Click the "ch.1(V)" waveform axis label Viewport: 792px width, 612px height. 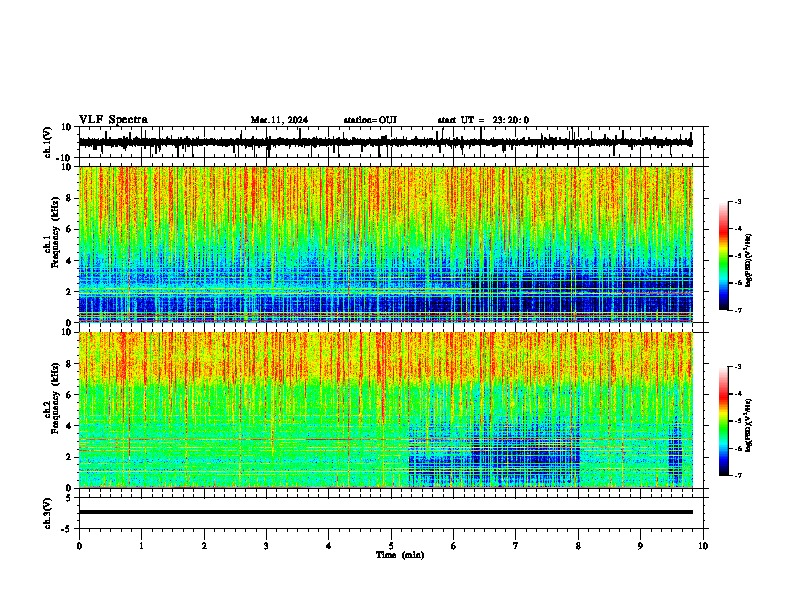[x=48, y=142]
